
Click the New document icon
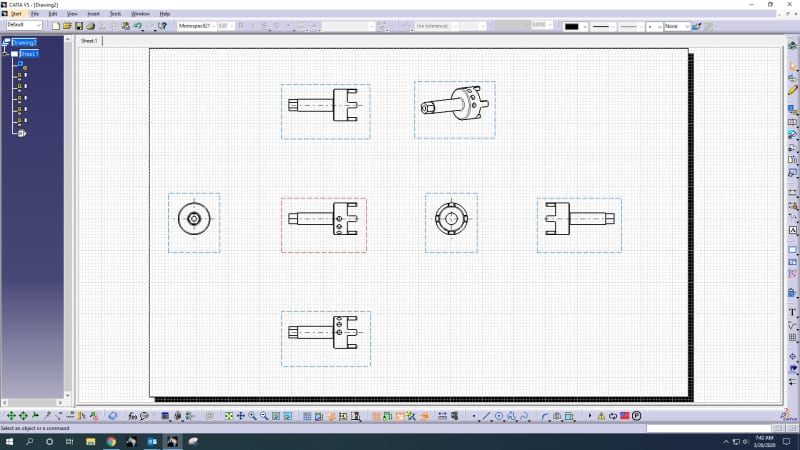click(56, 26)
